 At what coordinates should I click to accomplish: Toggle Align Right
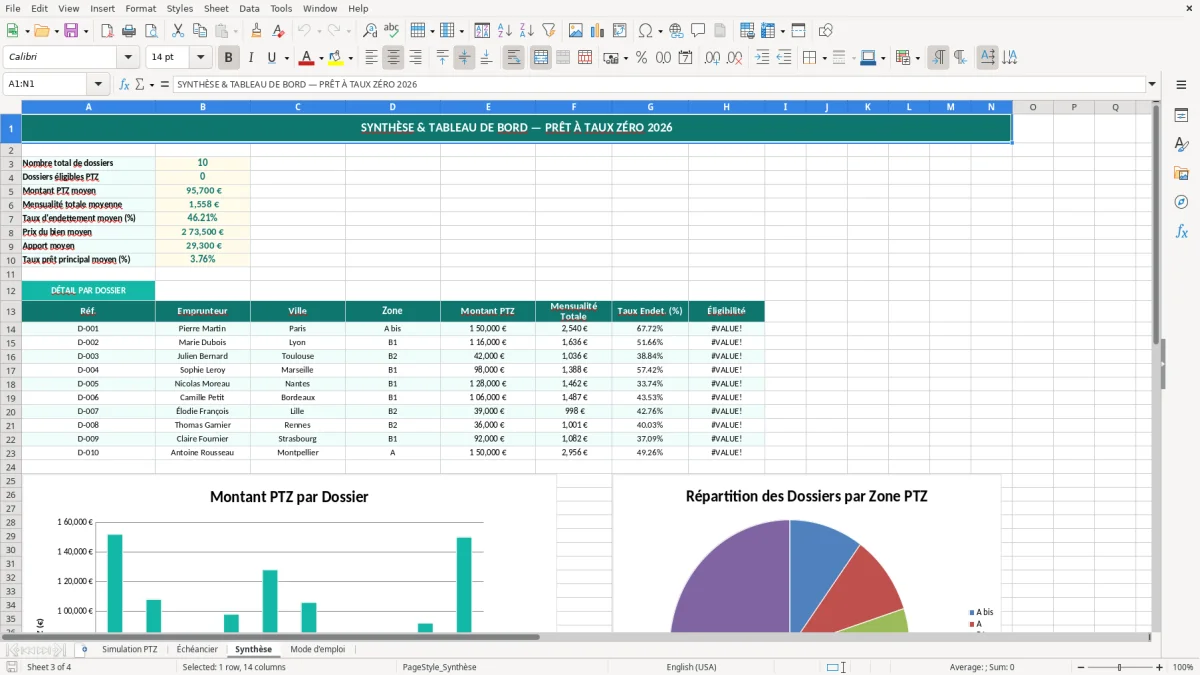(x=415, y=58)
